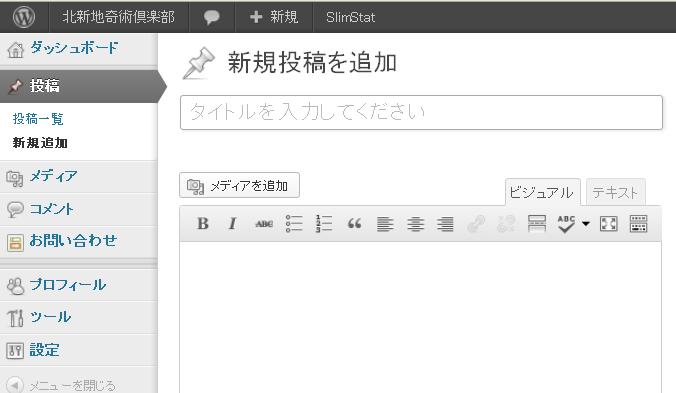Insert an unordered bullet list
The height and width of the screenshot is (393, 676).
tap(294, 224)
